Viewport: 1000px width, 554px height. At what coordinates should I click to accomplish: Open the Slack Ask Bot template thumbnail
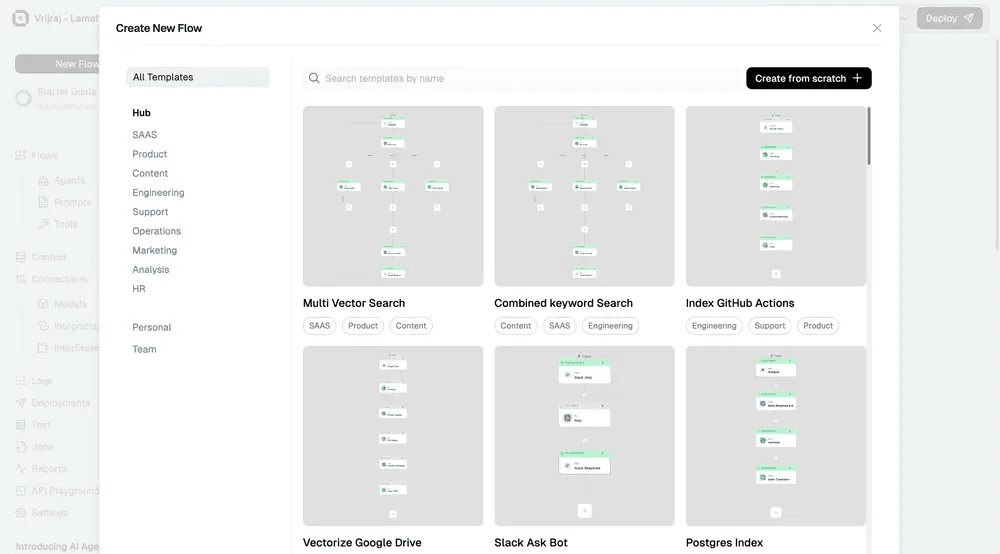click(584, 436)
